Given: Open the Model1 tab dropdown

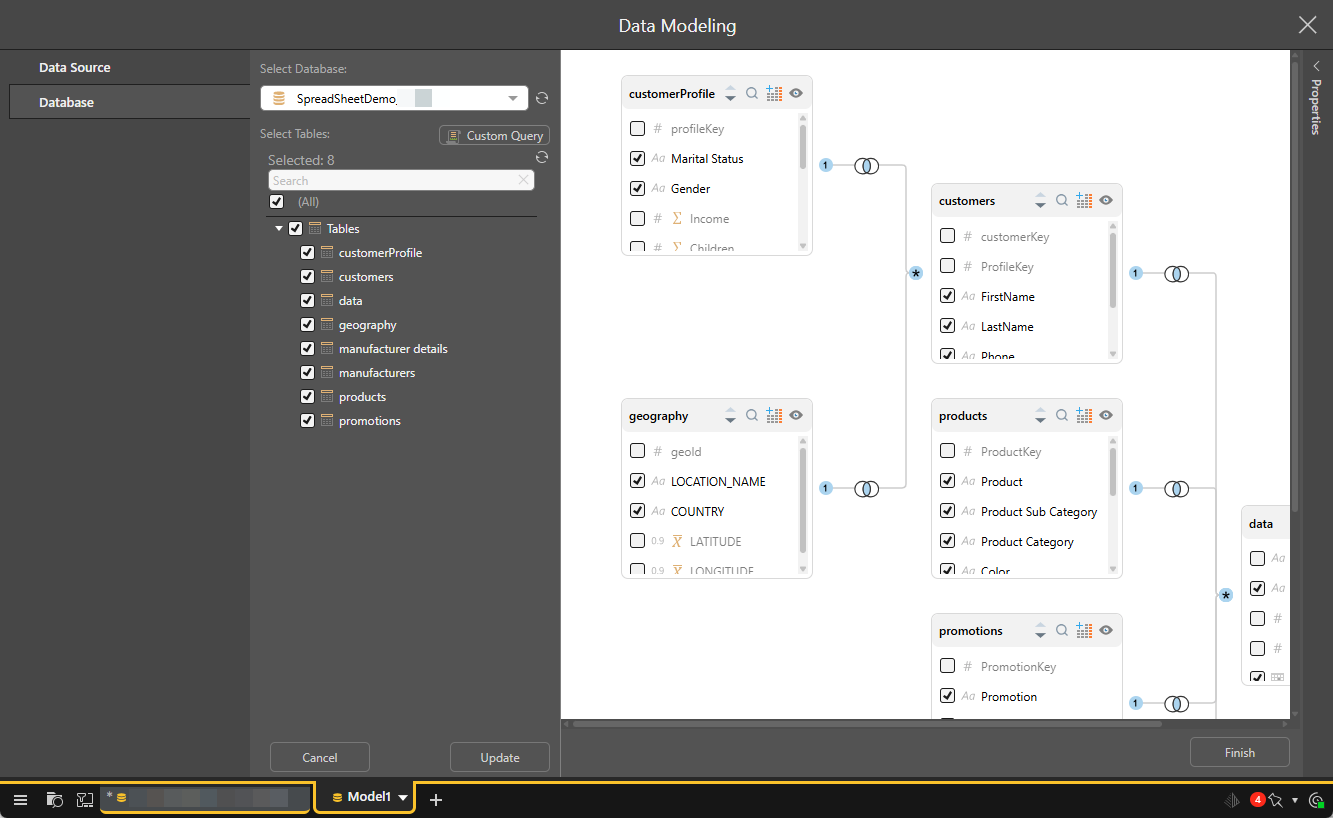Looking at the screenshot, I should coord(404,798).
